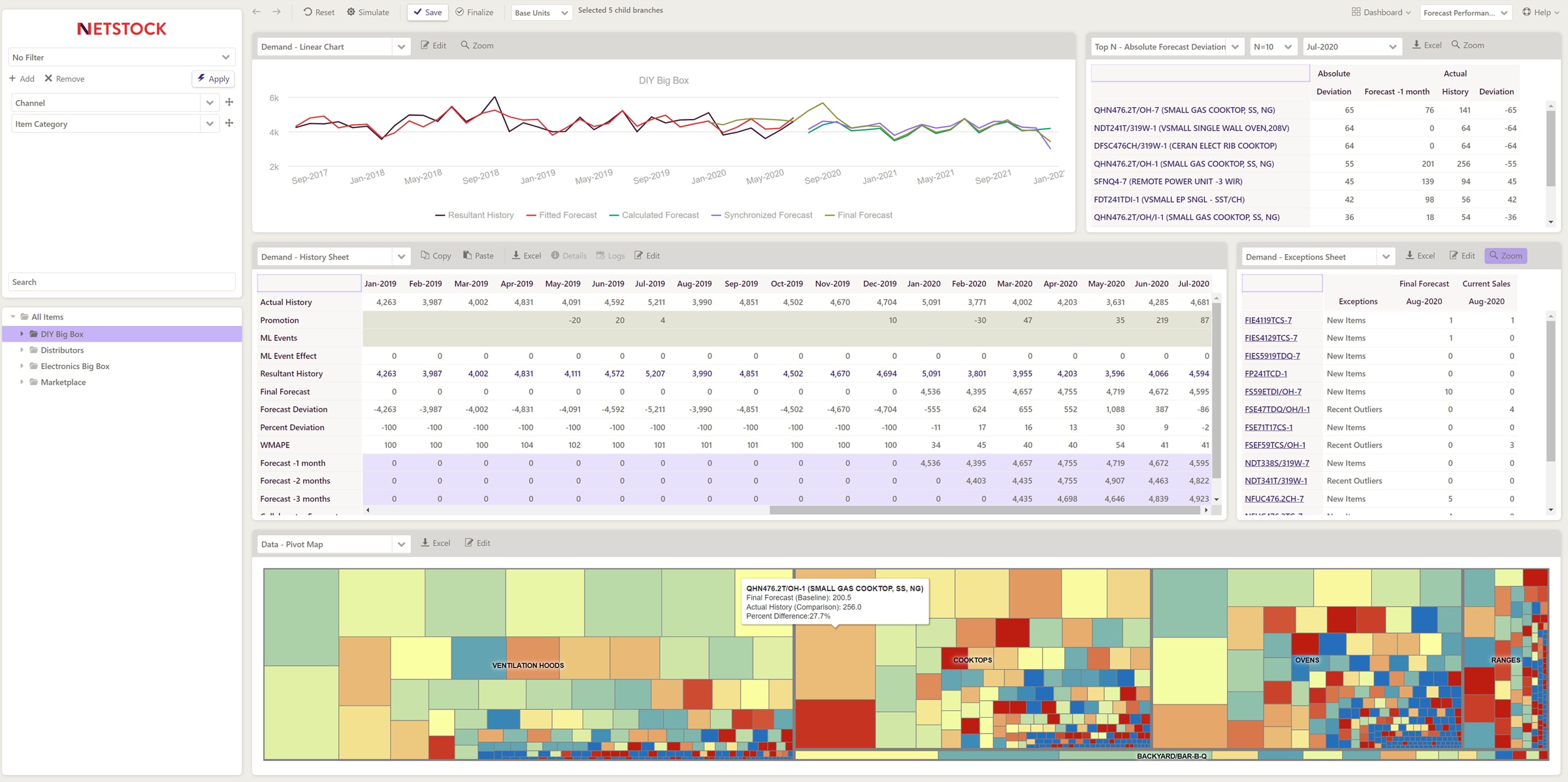Screen dimensions: 1568x782
Task: Click Paste in the History Sheet toolbar
Action: (x=478, y=255)
